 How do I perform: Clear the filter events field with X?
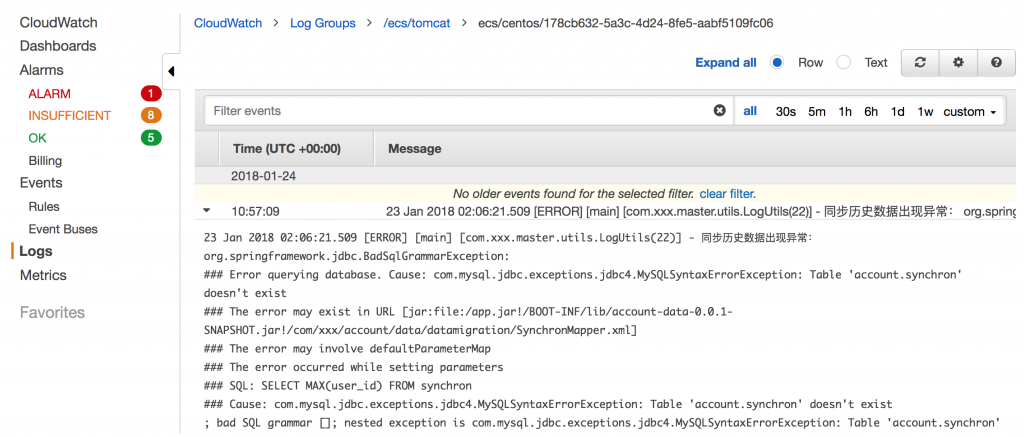tap(720, 111)
